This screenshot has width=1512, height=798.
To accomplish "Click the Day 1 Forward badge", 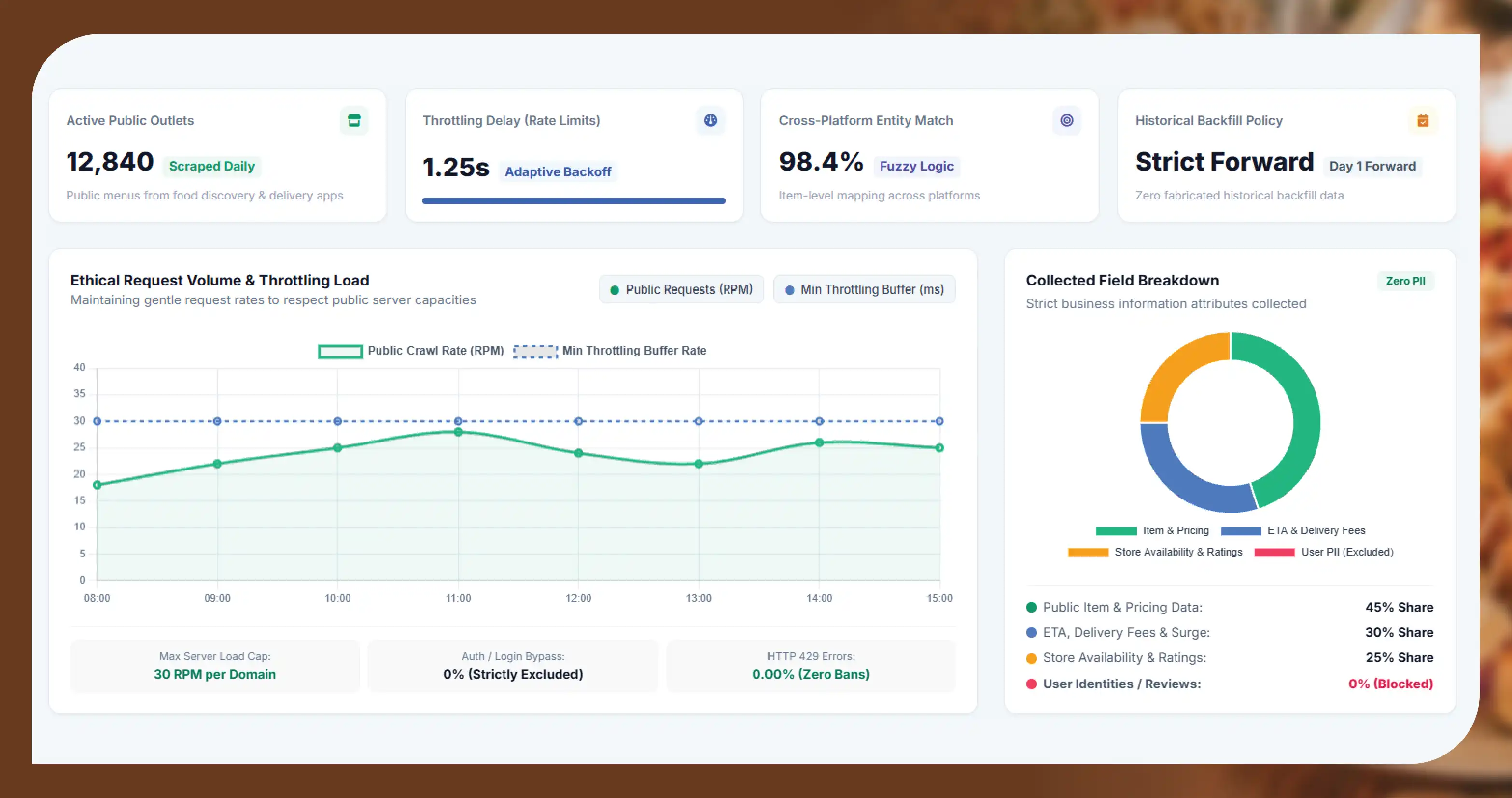I will click(x=1372, y=166).
